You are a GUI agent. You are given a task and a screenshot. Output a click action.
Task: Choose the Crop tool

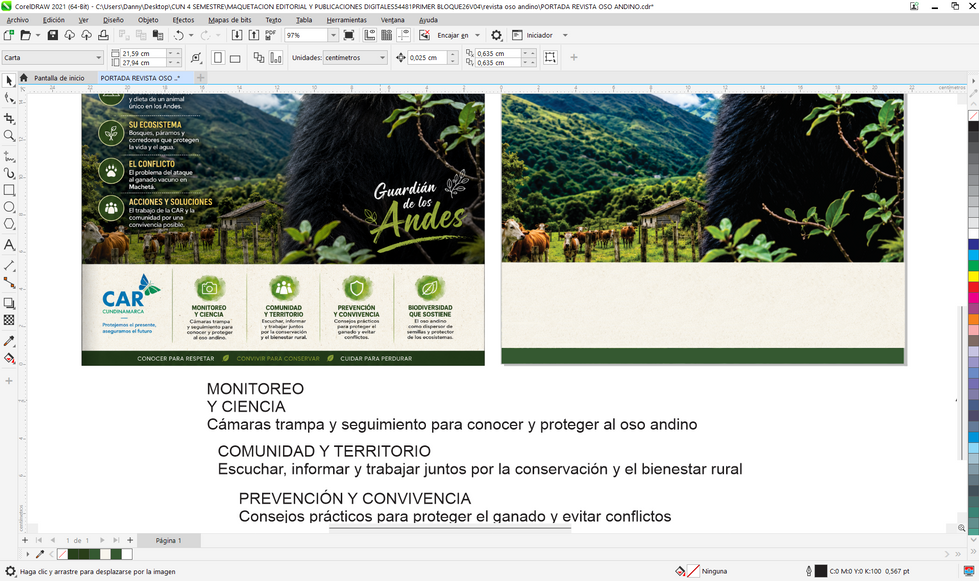tap(9, 118)
